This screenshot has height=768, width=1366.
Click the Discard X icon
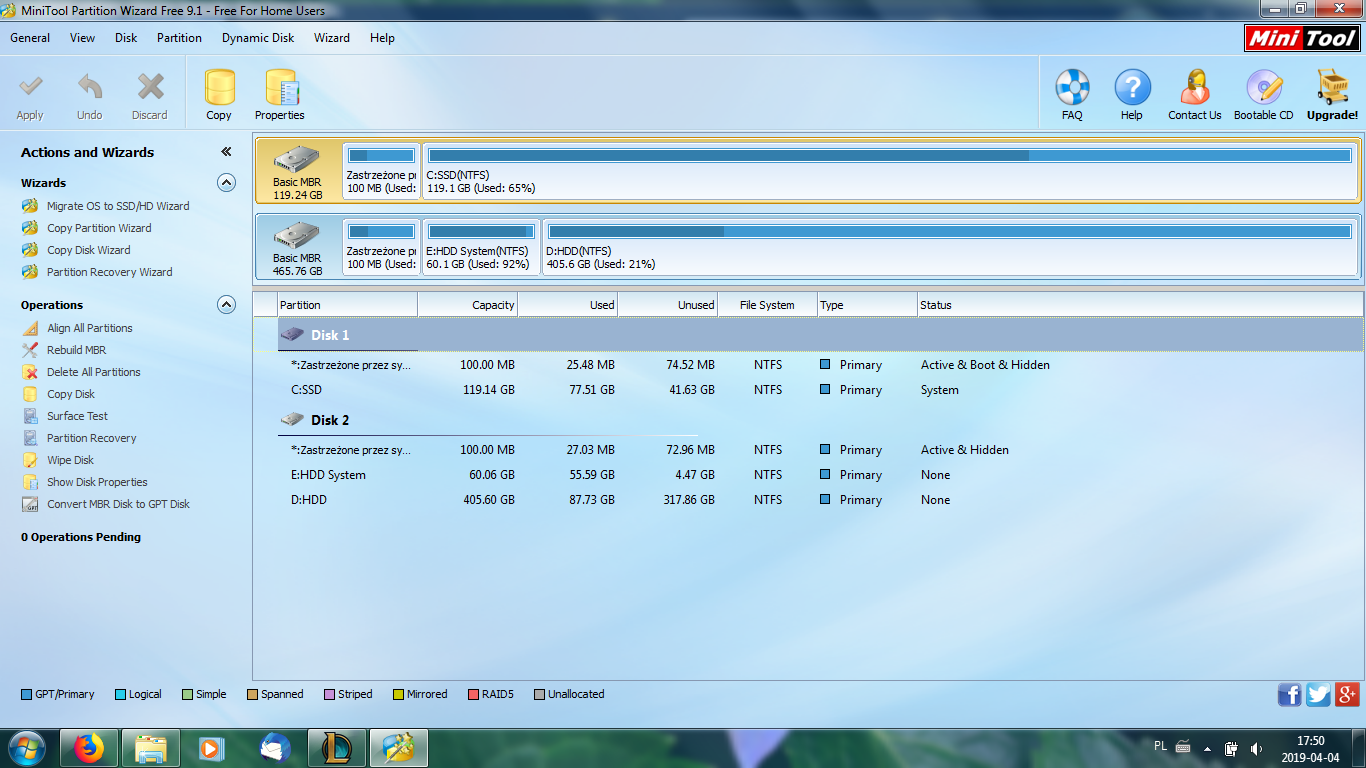(150, 88)
